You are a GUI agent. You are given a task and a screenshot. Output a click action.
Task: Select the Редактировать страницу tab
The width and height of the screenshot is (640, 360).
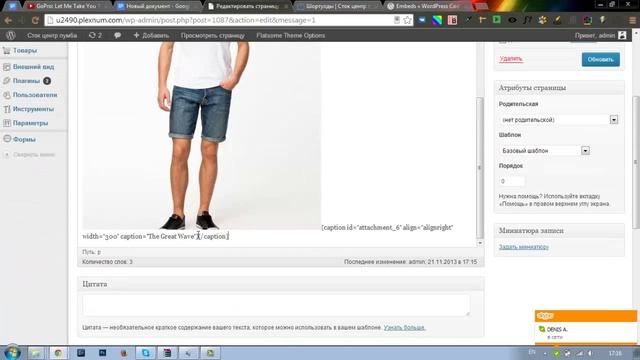(247, 6)
